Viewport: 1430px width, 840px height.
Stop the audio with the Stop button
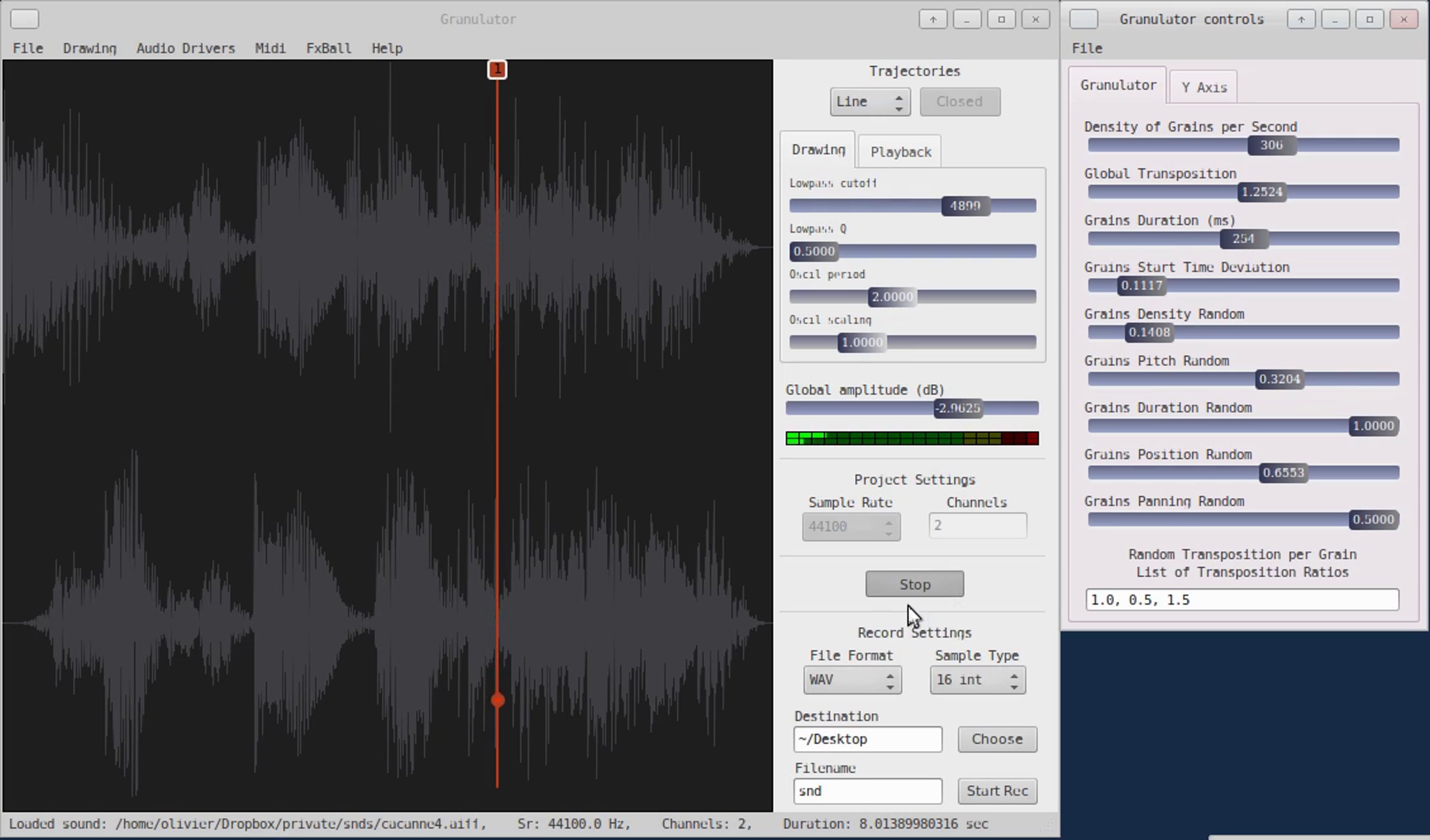coord(914,584)
